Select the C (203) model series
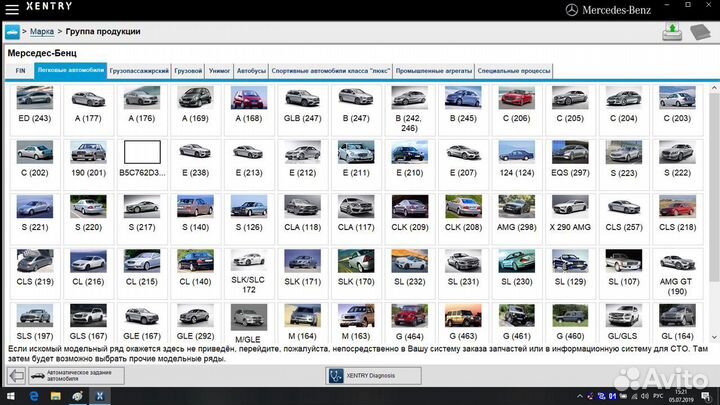 (677, 110)
